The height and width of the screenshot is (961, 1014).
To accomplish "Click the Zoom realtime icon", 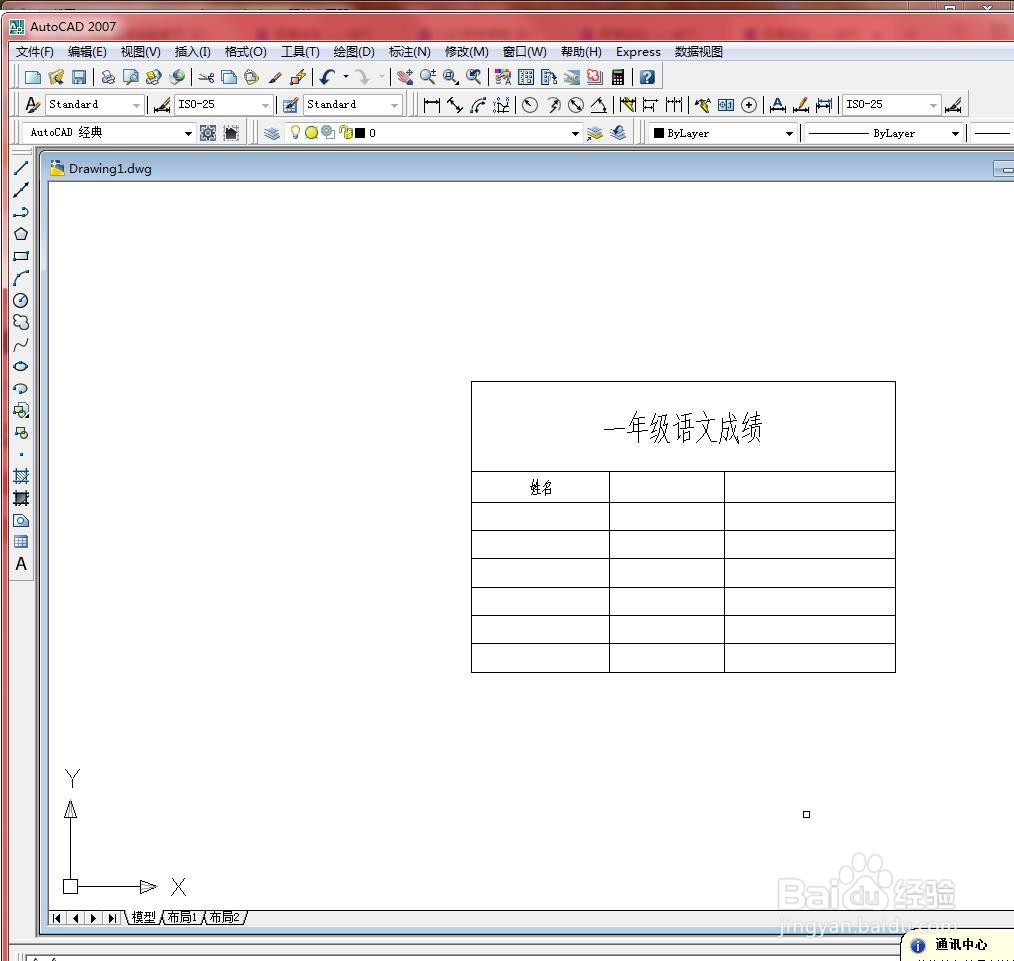I will [428, 78].
